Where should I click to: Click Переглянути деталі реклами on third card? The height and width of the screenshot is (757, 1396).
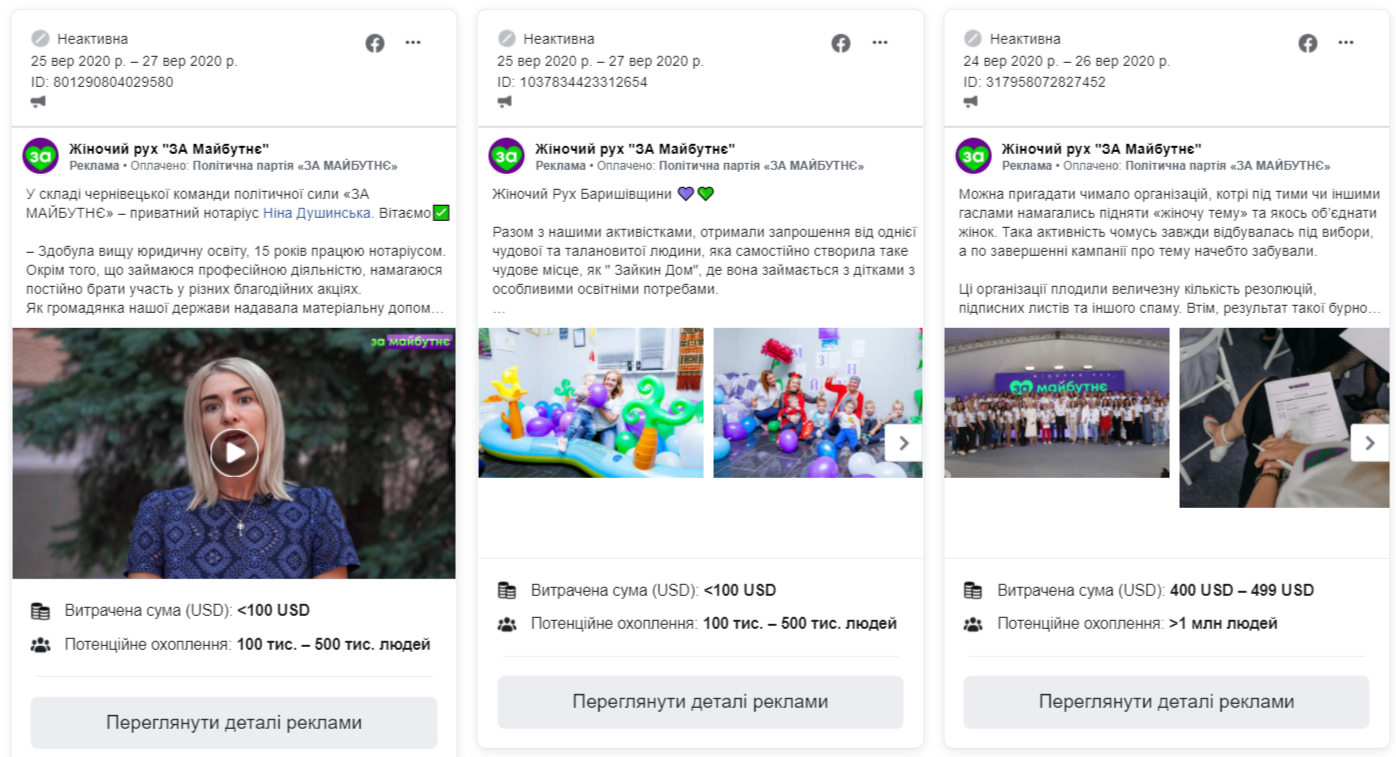click(x=1166, y=702)
